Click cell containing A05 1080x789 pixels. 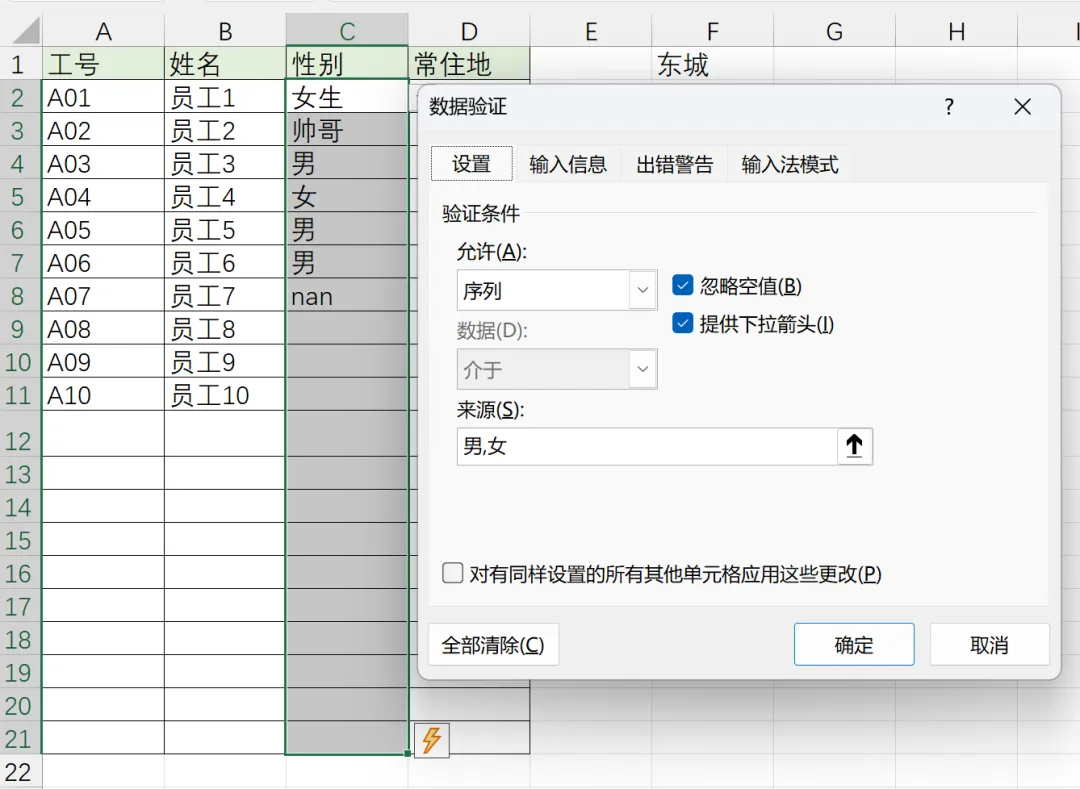coord(103,229)
